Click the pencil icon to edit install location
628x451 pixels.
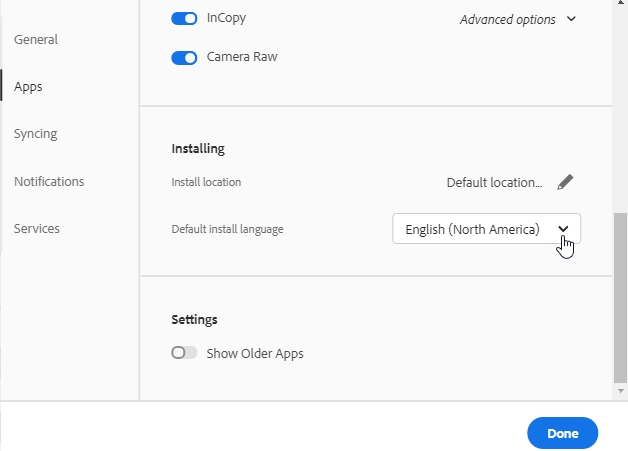point(565,182)
